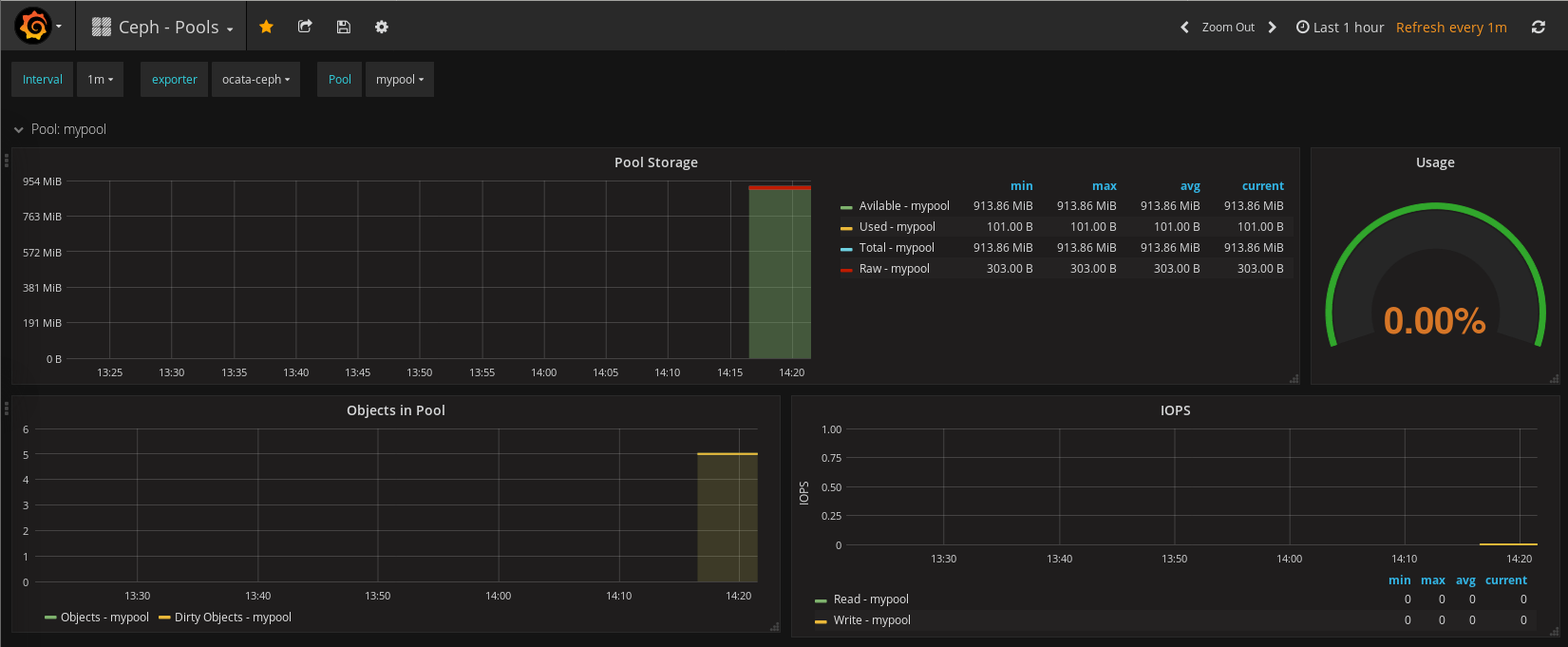Click the green Pool Storage graph area

pos(780,274)
